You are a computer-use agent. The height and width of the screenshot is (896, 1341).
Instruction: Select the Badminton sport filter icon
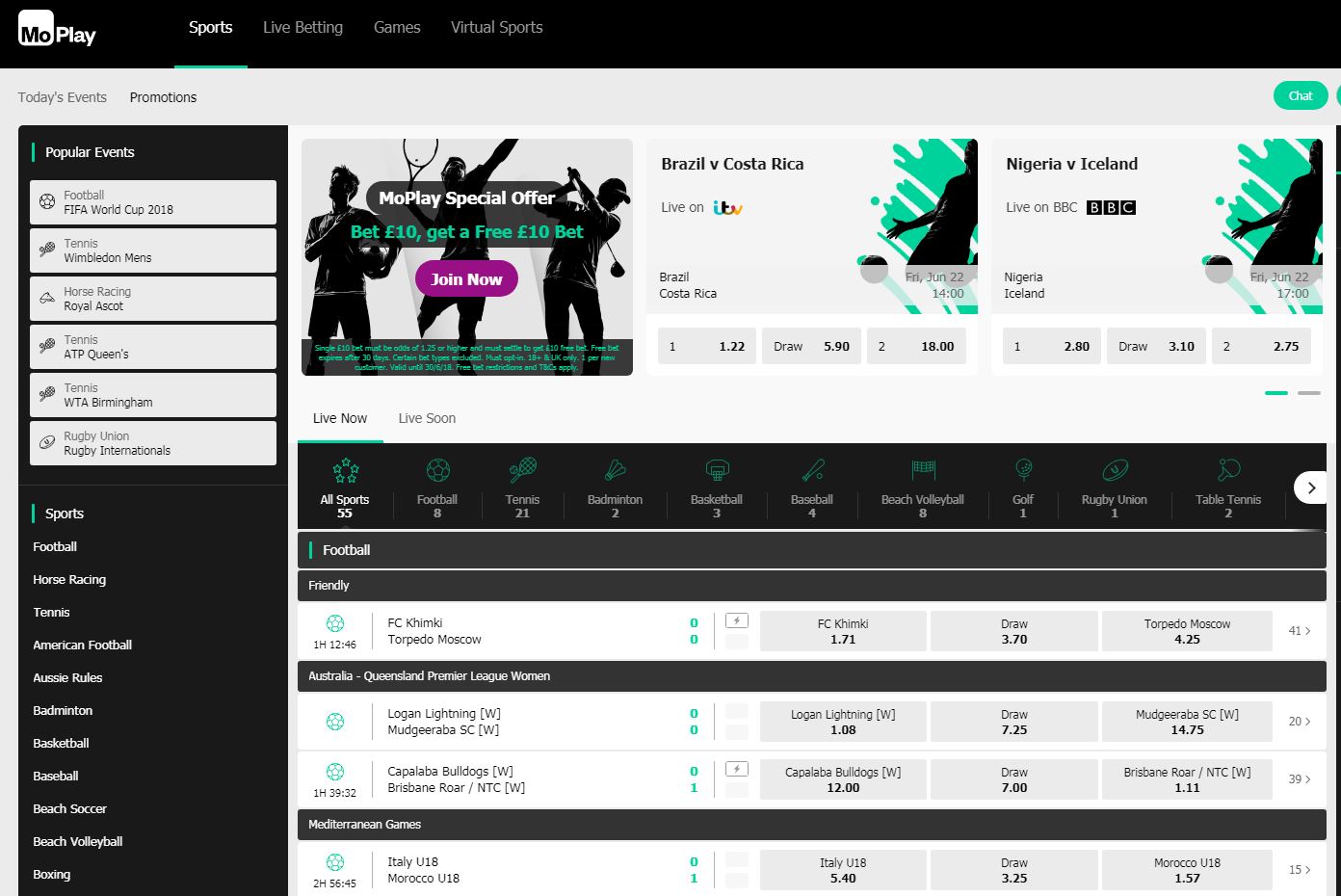[x=615, y=471]
